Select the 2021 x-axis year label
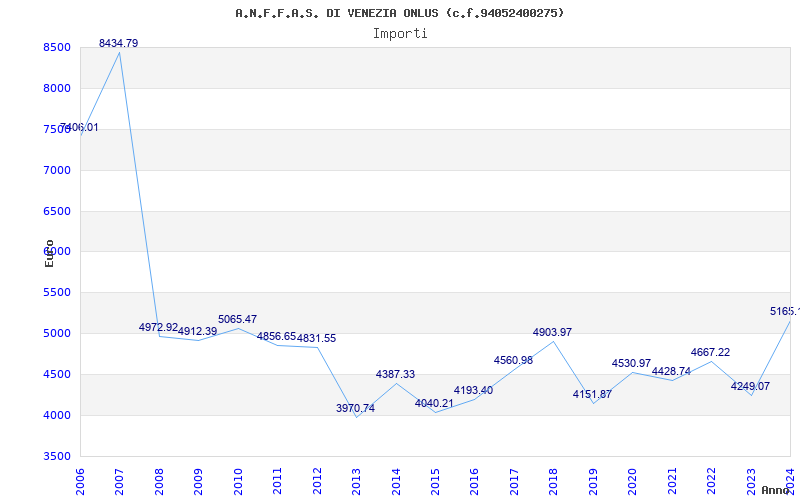The width and height of the screenshot is (800, 500). click(672, 482)
